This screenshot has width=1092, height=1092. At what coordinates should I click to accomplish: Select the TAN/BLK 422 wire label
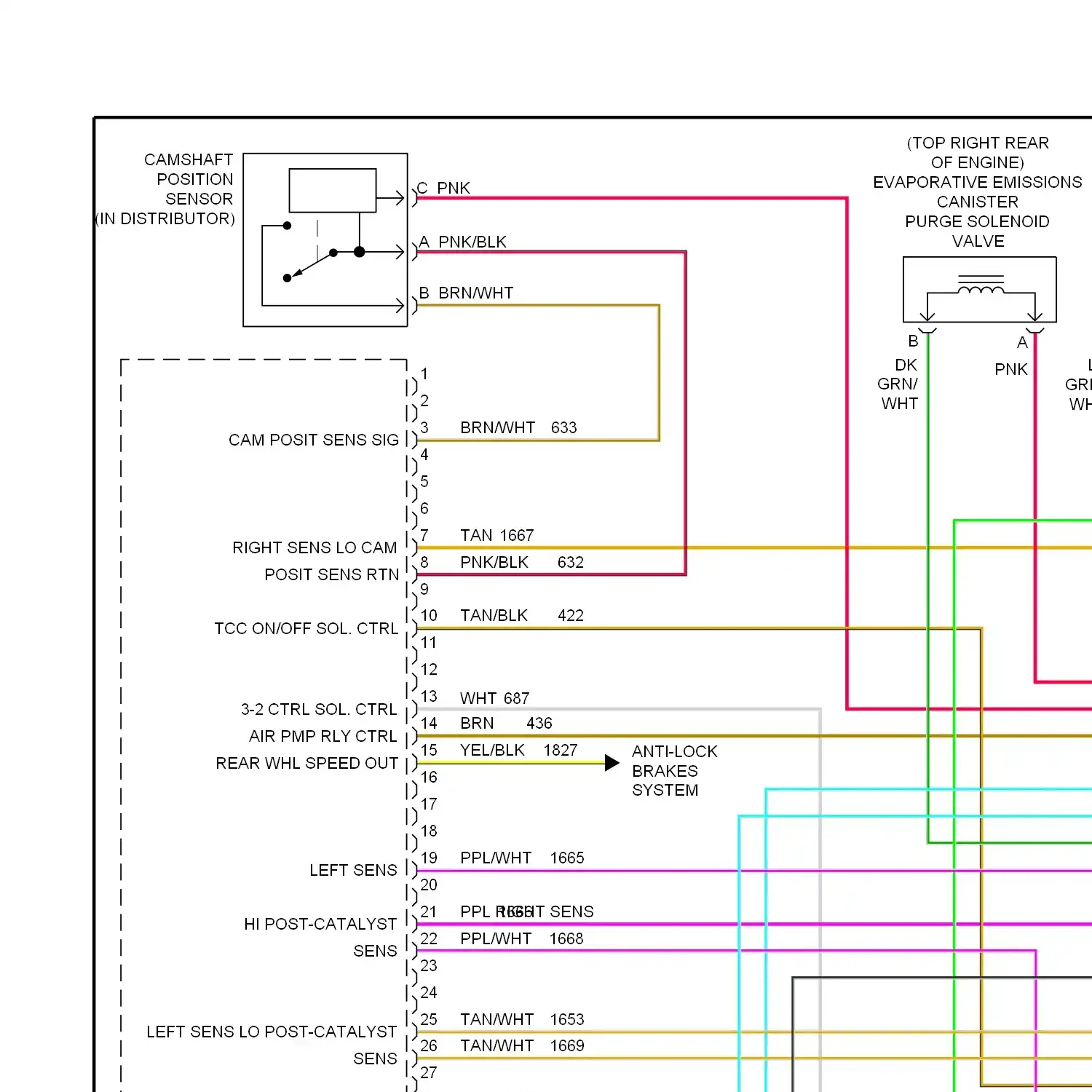(522, 615)
